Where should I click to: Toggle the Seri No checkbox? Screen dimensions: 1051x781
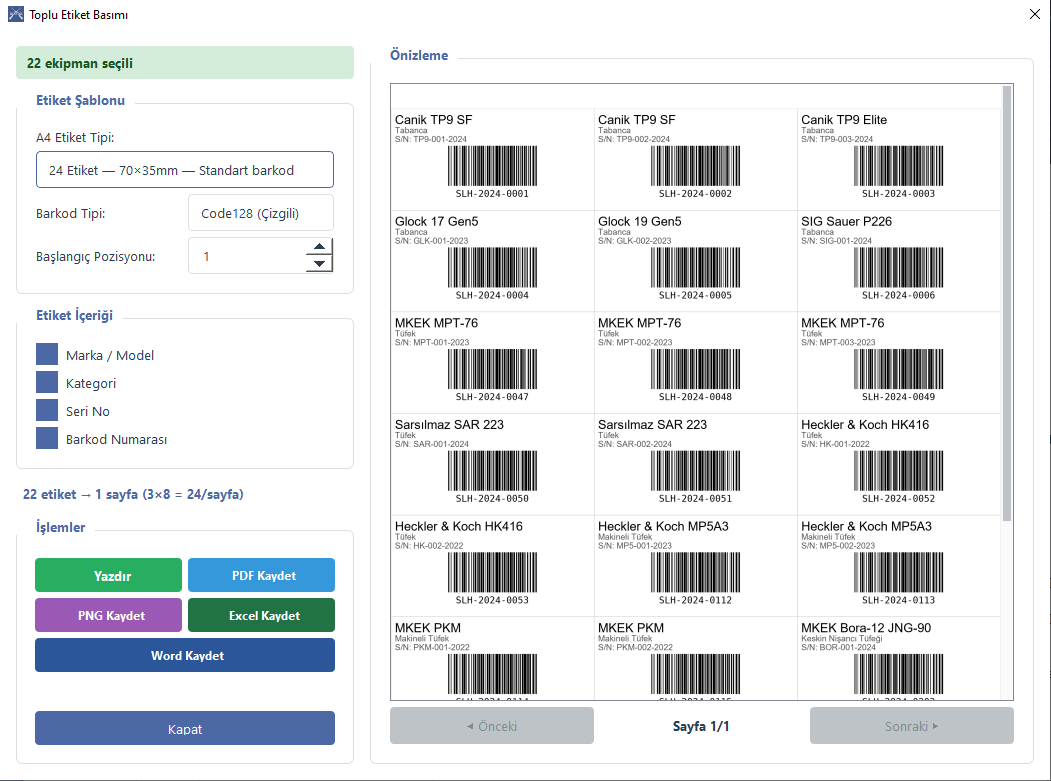47,410
